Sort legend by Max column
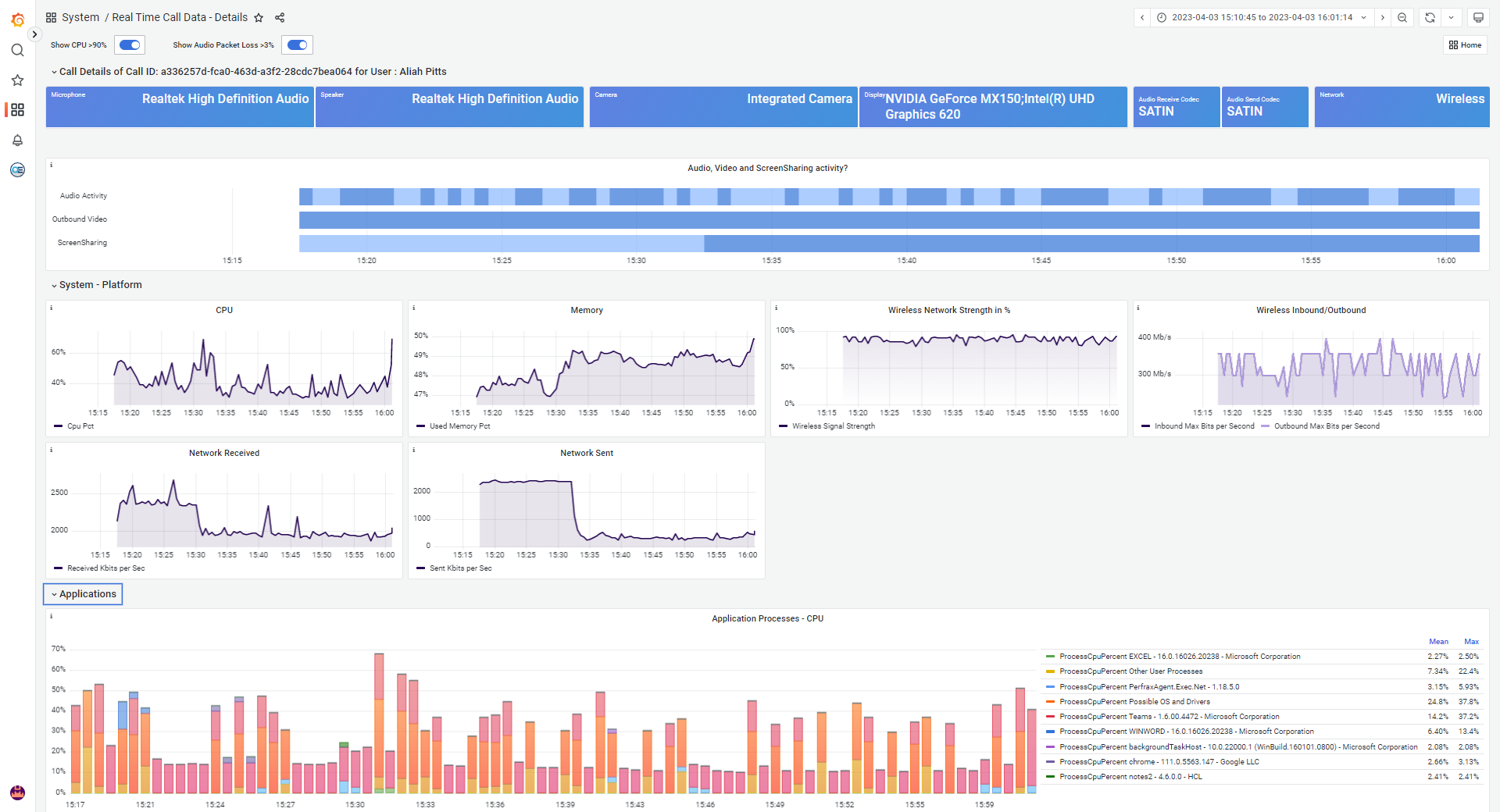The width and height of the screenshot is (1500, 812). pyautogui.click(x=1471, y=642)
